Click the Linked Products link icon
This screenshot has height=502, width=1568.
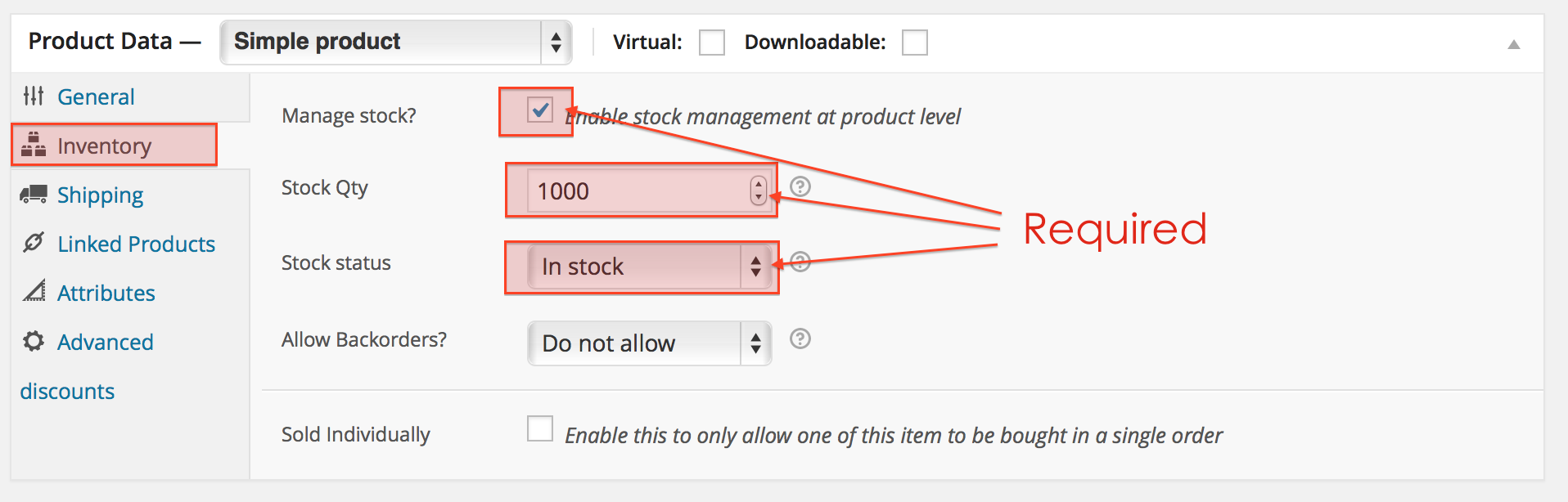34,243
